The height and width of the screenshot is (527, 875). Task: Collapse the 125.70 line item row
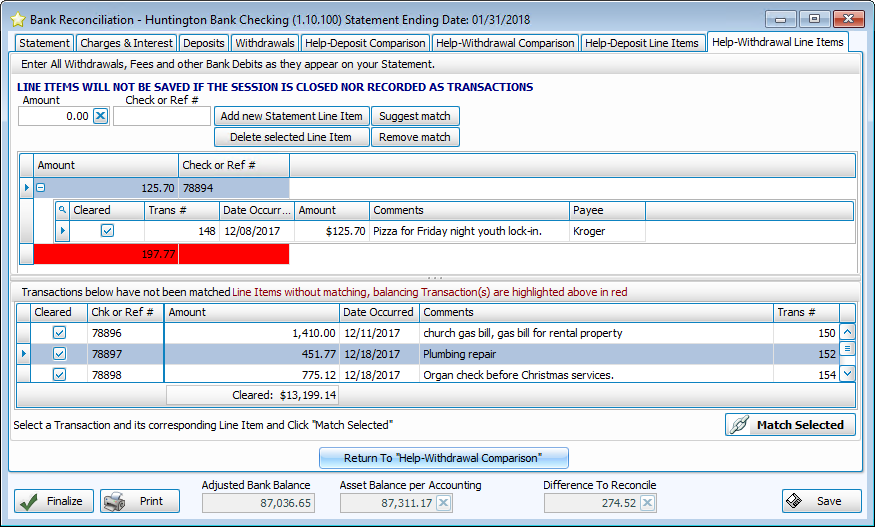click(x=41, y=188)
